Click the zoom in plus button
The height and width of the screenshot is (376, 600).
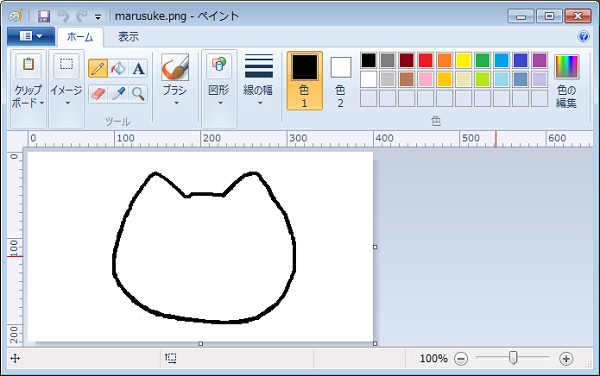(x=566, y=359)
